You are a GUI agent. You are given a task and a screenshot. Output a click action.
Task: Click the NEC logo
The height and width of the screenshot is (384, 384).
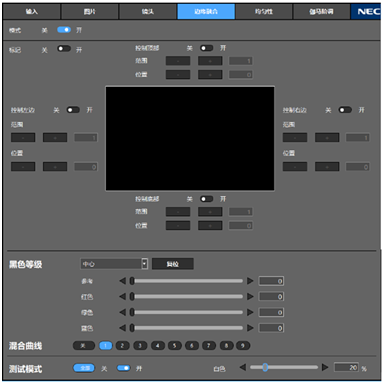(366, 12)
